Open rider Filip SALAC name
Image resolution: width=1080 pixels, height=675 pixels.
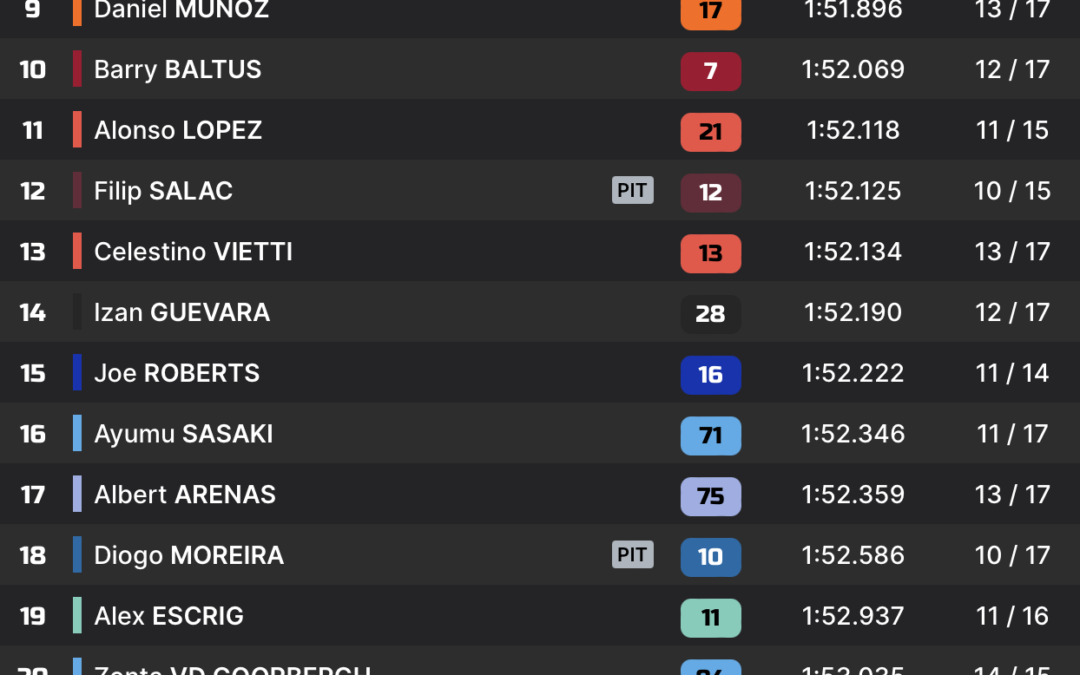pos(163,191)
